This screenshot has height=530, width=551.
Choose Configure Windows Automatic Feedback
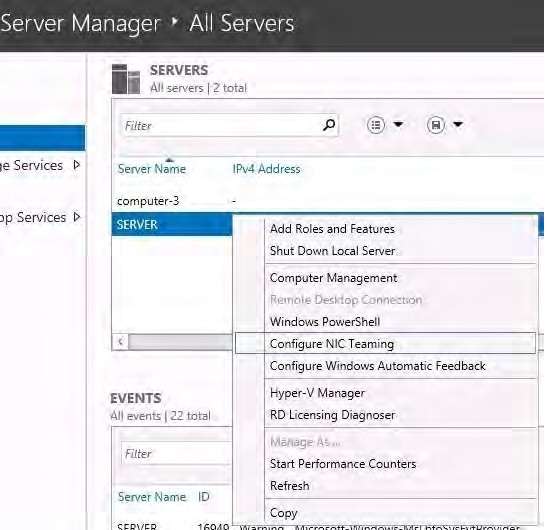378,366
